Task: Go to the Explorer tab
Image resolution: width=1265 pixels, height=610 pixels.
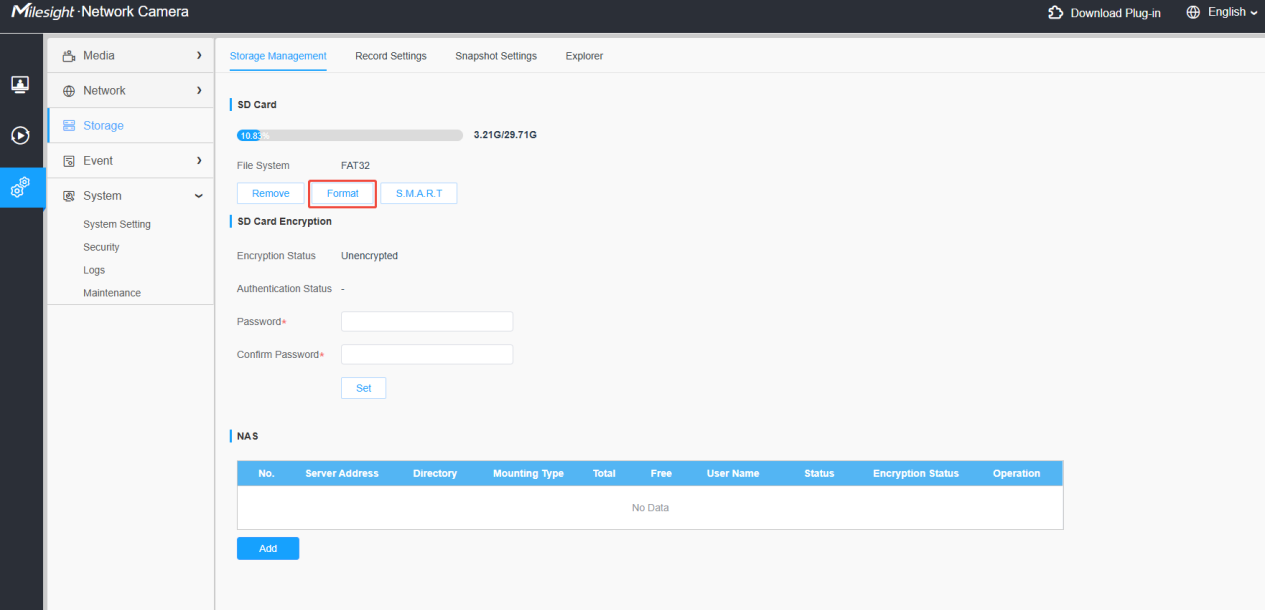Action: pyautogui.click(x=584, y=56)
